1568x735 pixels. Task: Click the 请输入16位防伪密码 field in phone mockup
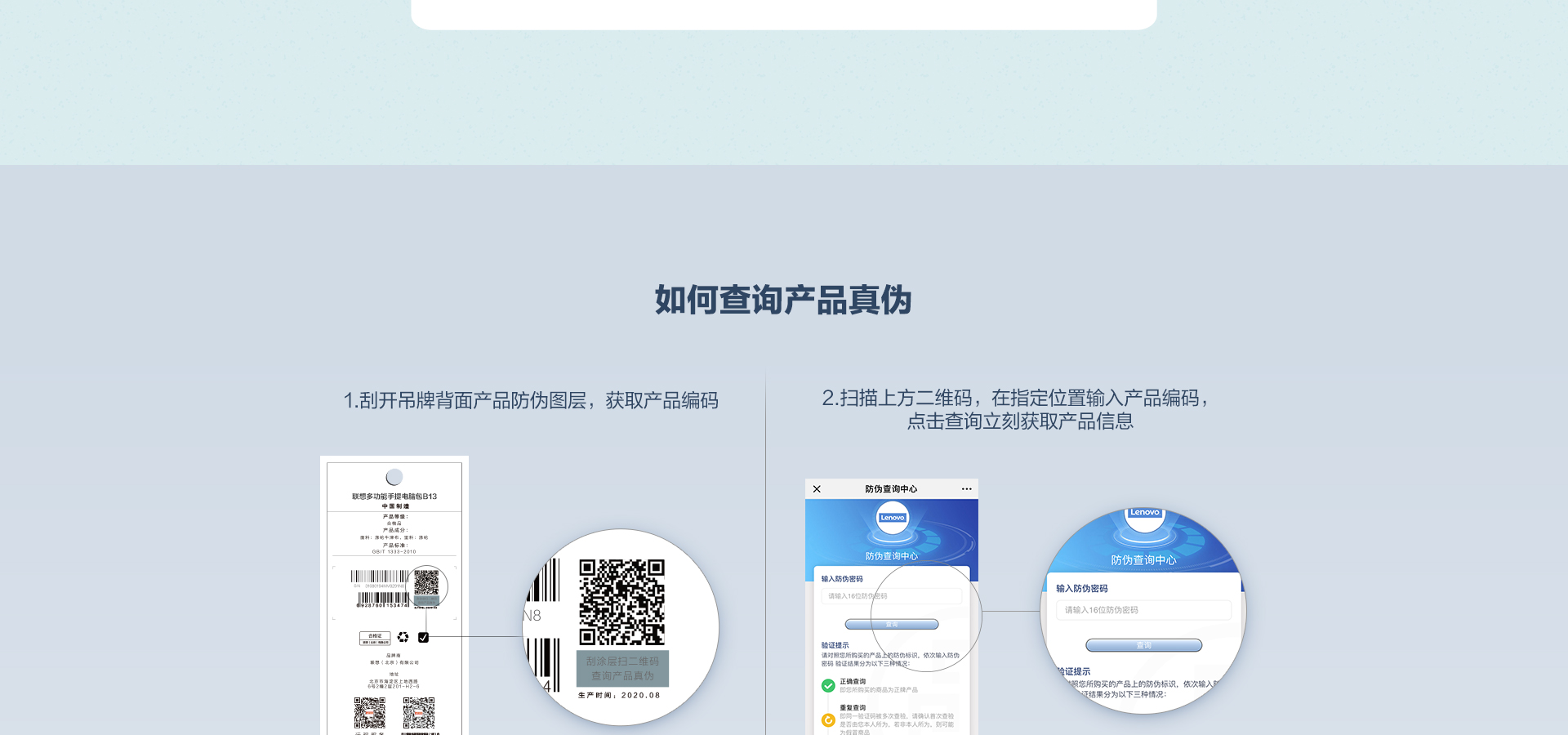tap(892, 596)
